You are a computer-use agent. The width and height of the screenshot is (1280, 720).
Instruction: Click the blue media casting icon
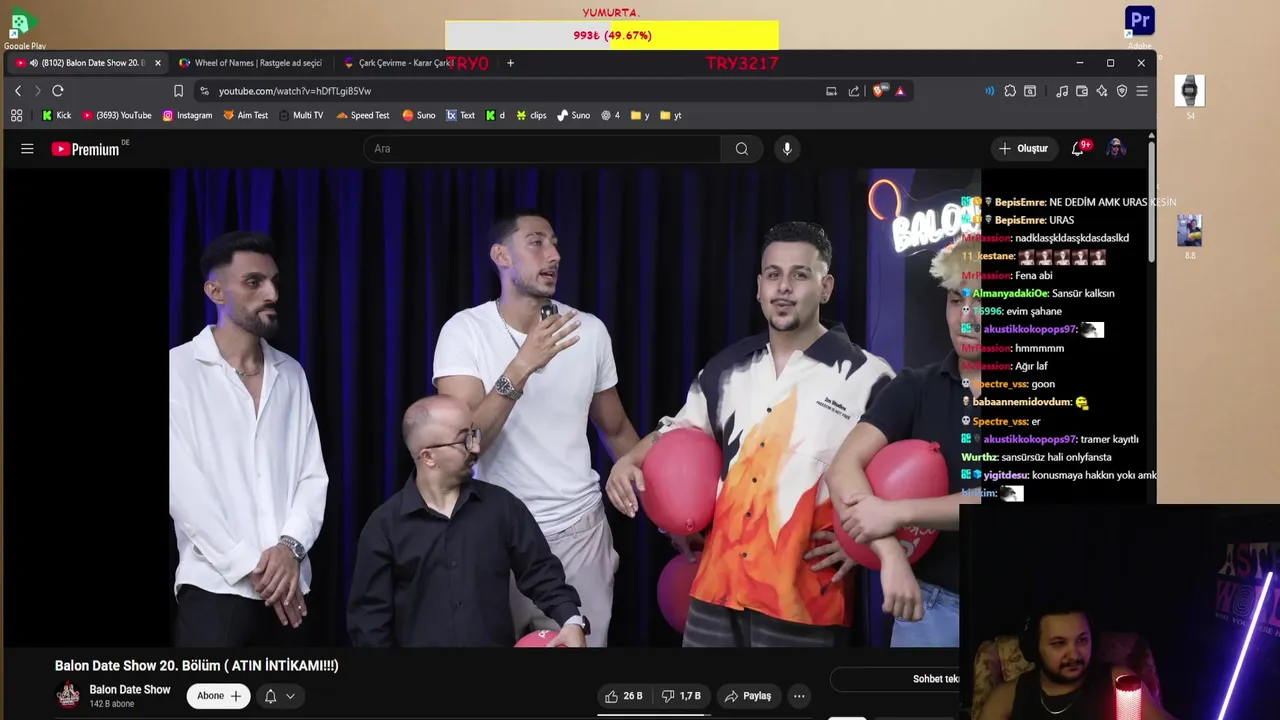point(989,91)
